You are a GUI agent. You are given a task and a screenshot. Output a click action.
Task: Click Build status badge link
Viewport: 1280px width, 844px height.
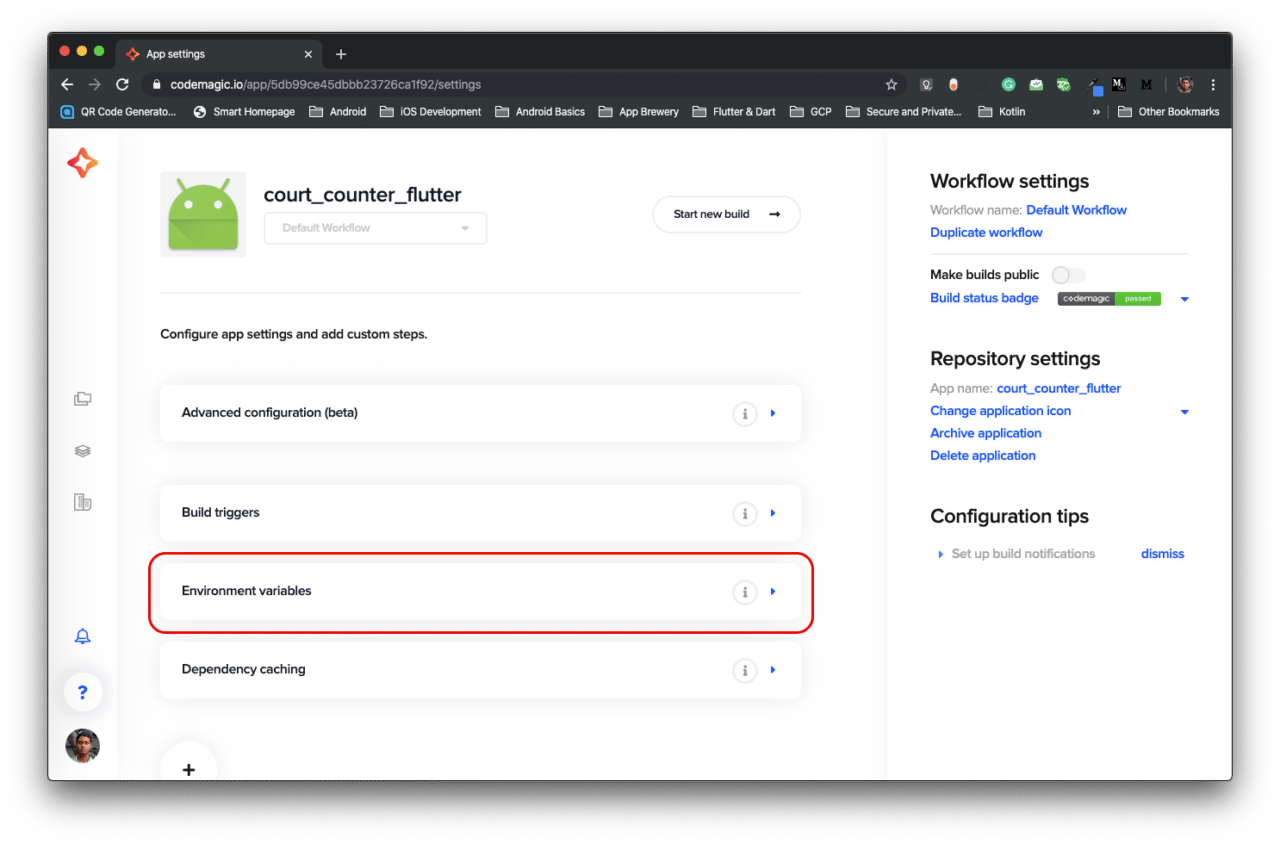[984, 298]
